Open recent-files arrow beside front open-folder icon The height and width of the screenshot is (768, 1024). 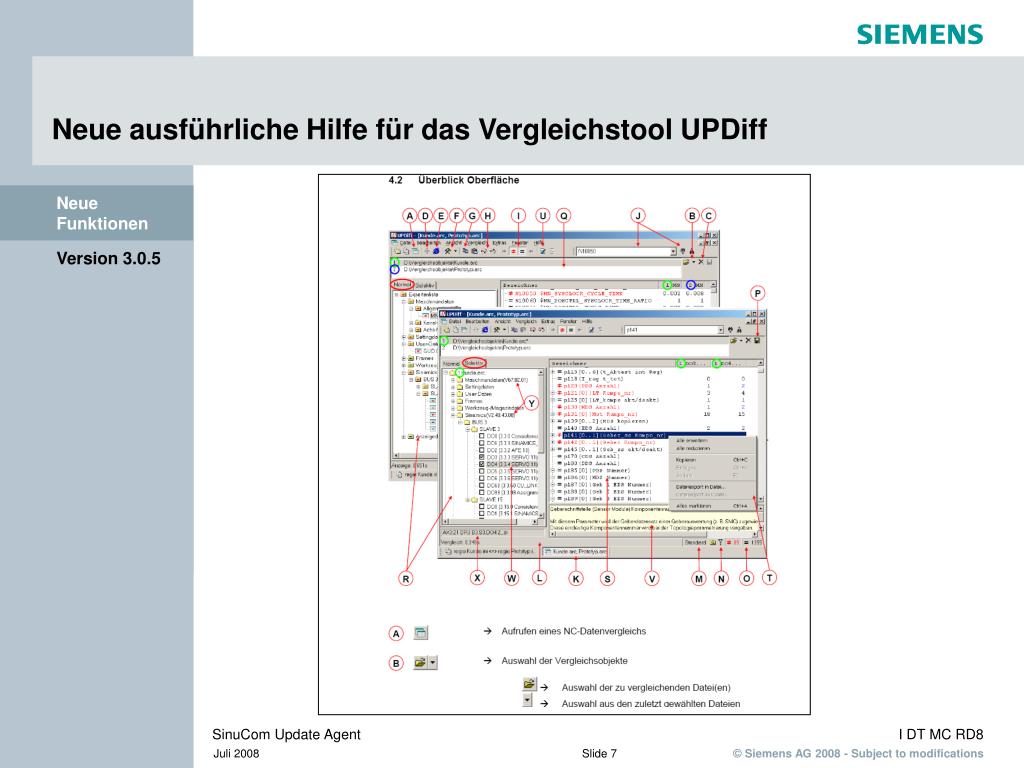coord(741,340)
